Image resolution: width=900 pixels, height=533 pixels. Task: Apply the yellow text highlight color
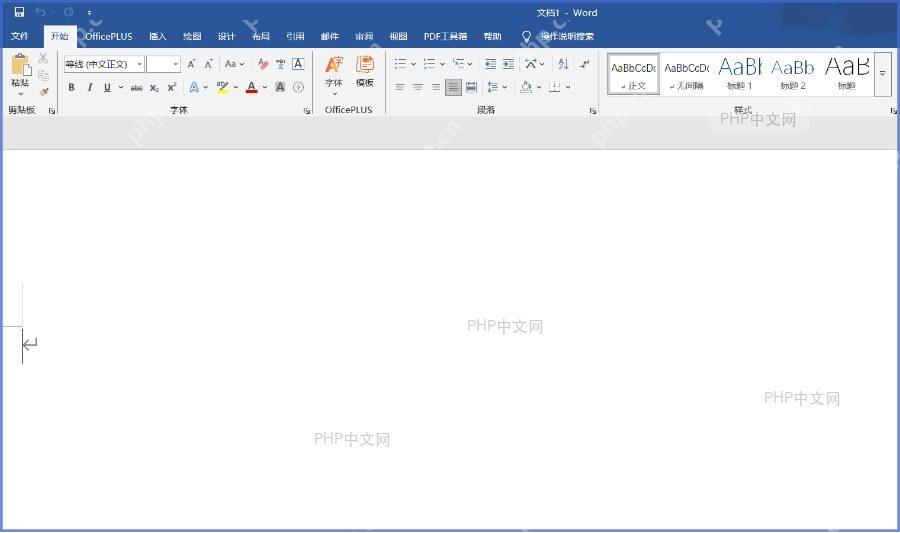(x=222, y=87)
